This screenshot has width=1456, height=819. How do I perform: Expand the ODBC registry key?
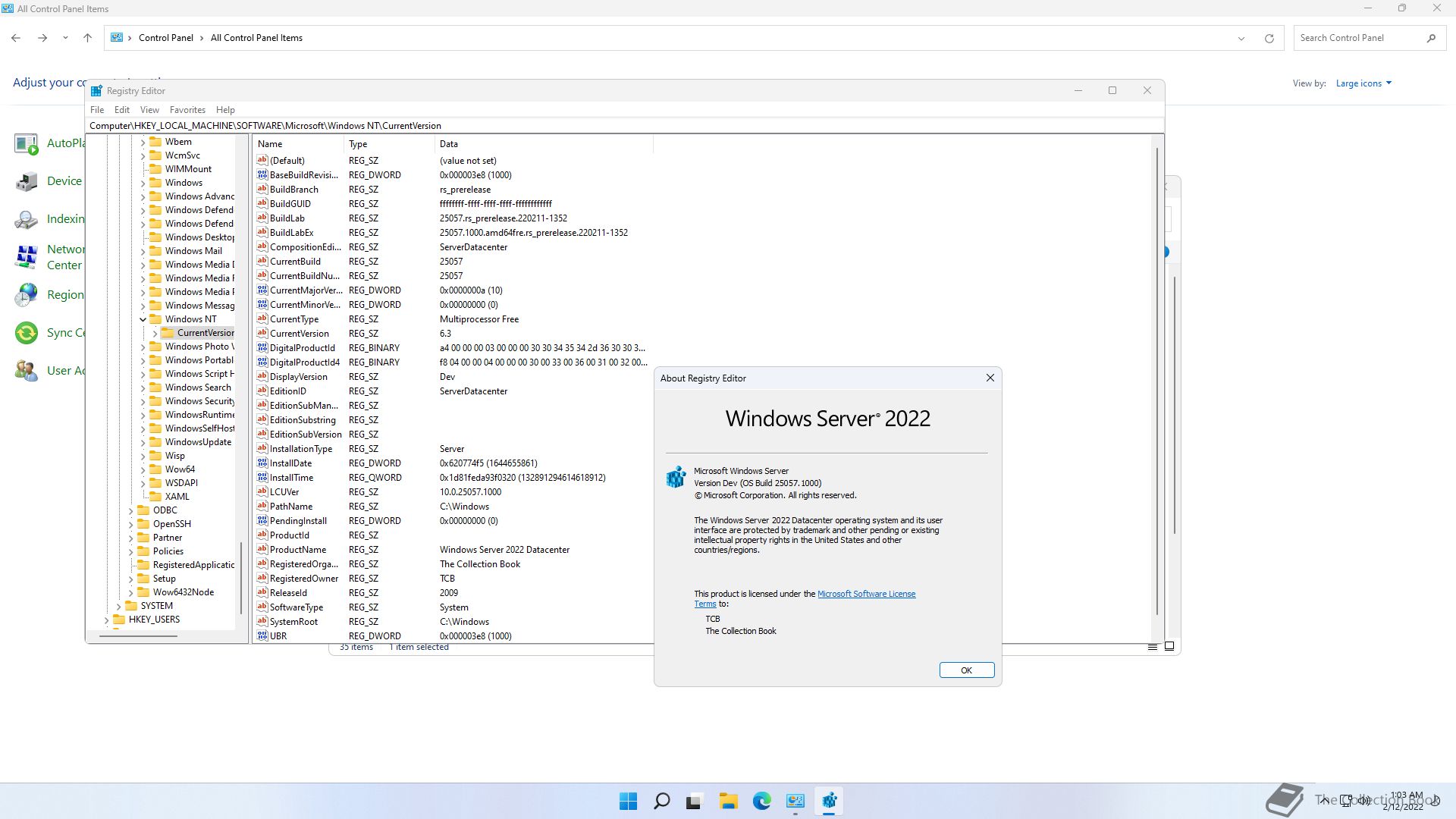pyautogui.click(x=130, y=510)
